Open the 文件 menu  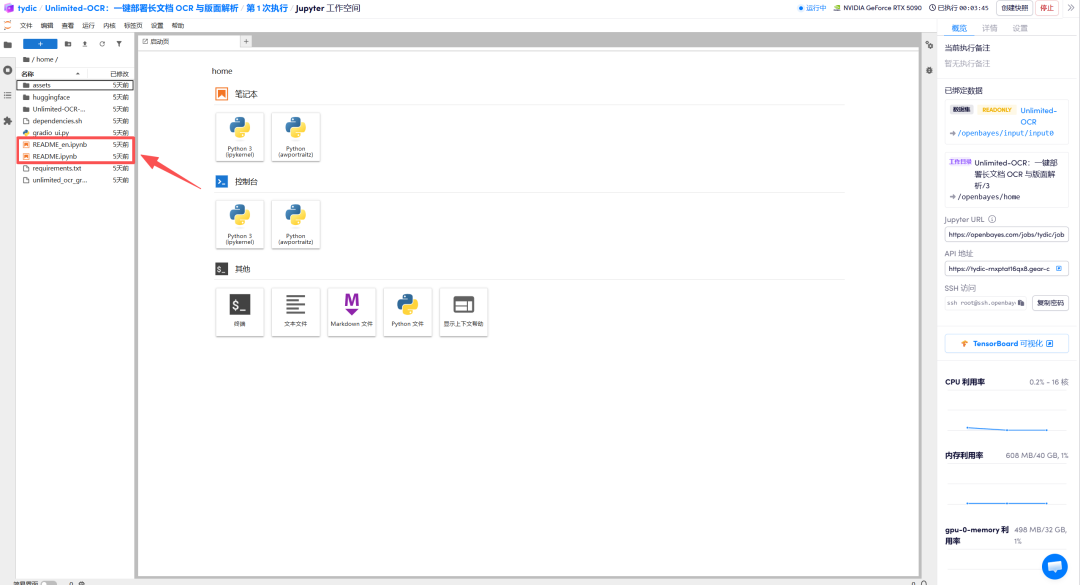[x=26, y=25]
